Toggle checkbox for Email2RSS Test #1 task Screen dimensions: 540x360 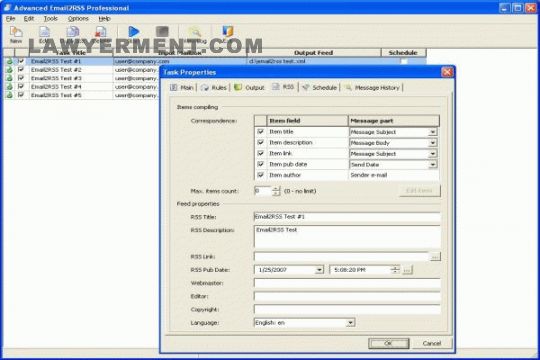(21, 61)
